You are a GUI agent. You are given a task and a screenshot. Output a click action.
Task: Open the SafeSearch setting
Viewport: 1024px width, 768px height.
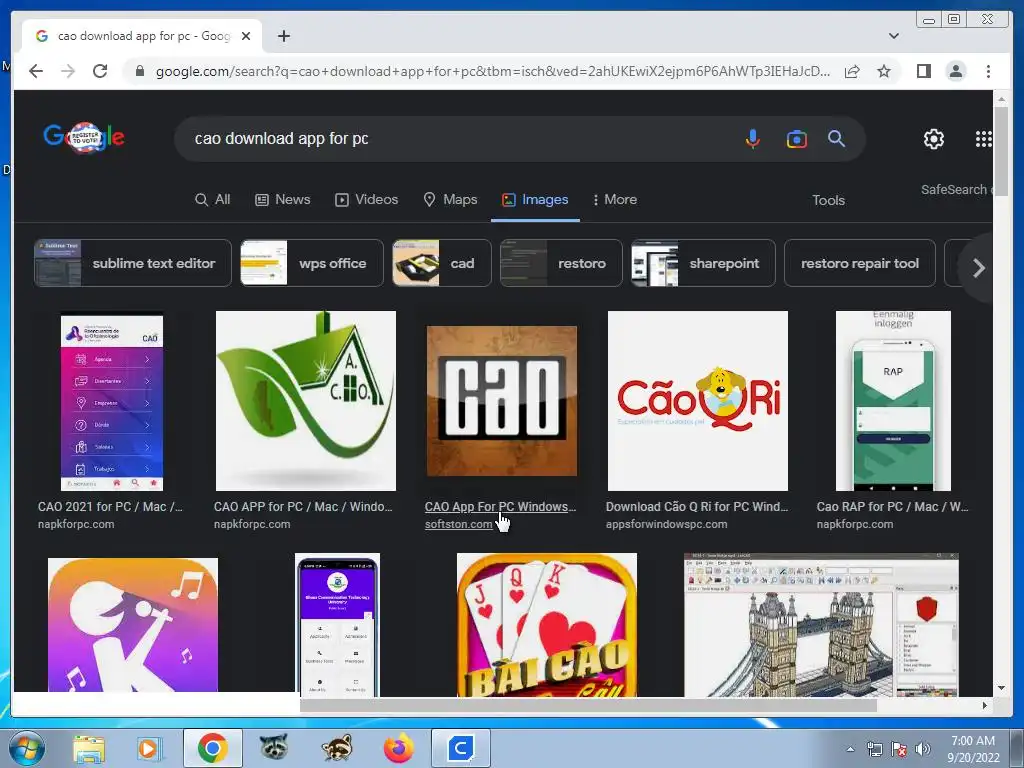pyautogui.click(x=956, y=189)
